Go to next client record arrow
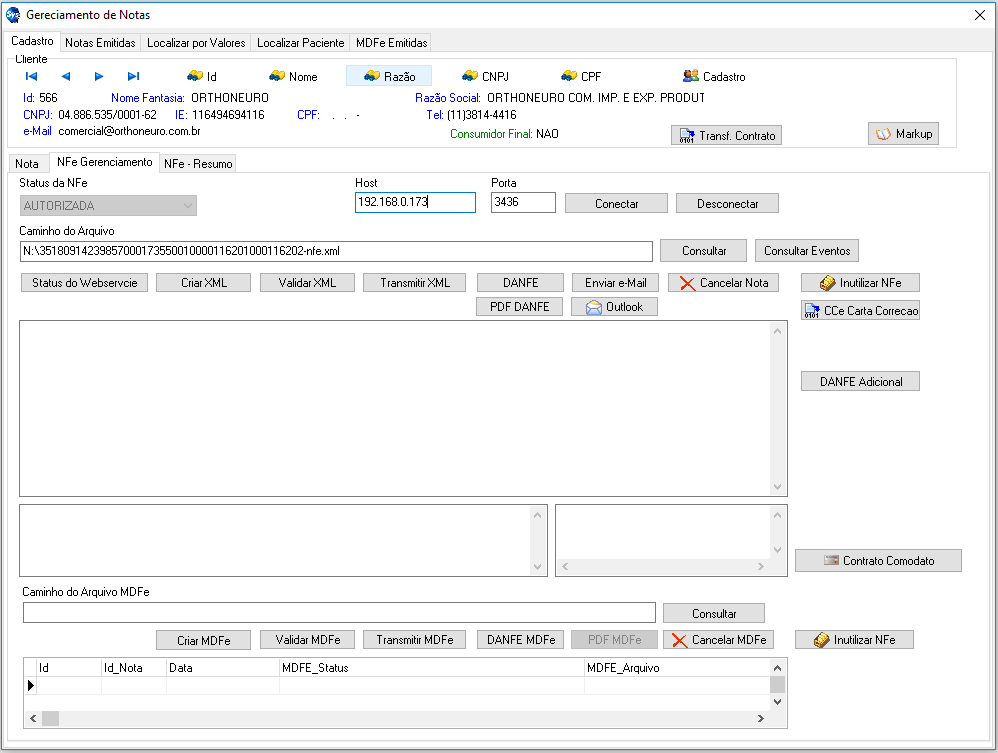 coord(99,76)
